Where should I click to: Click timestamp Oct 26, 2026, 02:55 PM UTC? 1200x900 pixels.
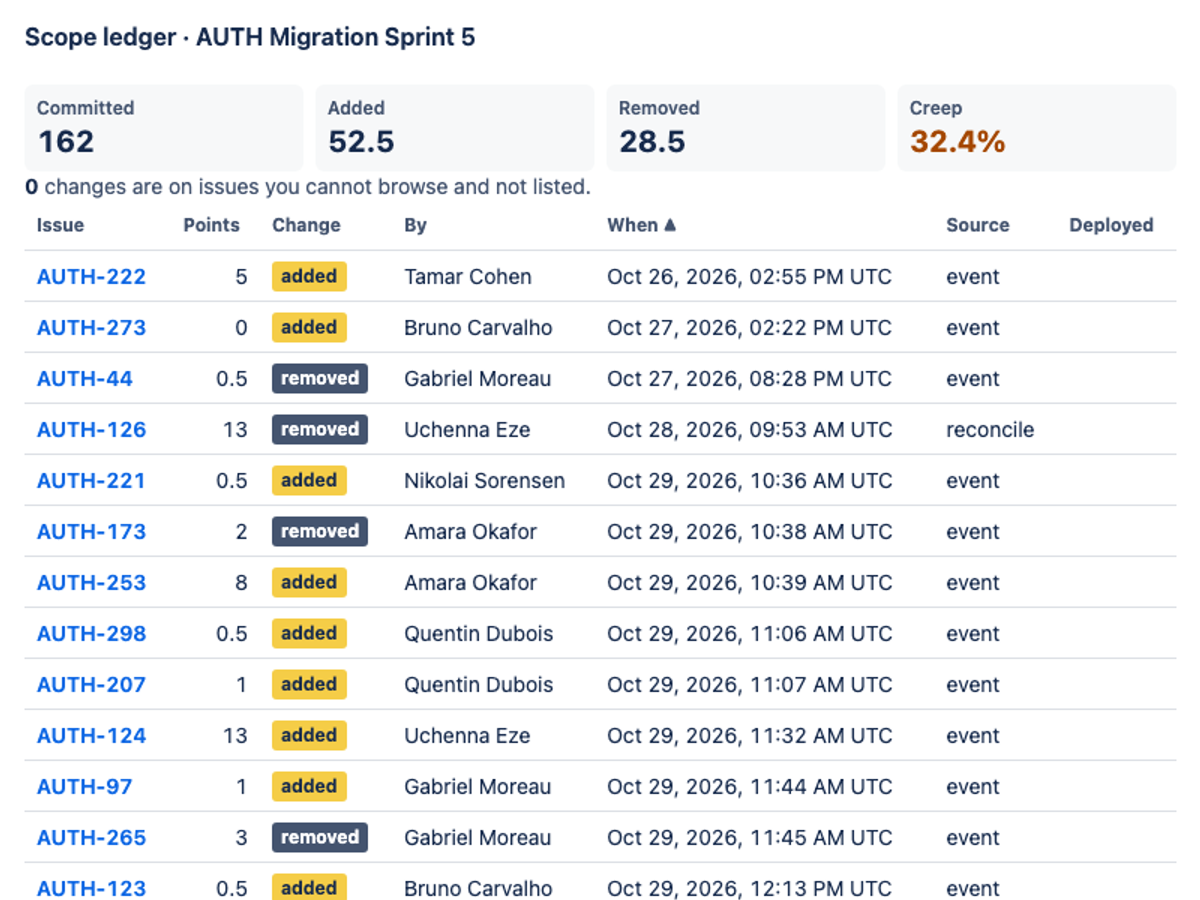coord(749,277)
